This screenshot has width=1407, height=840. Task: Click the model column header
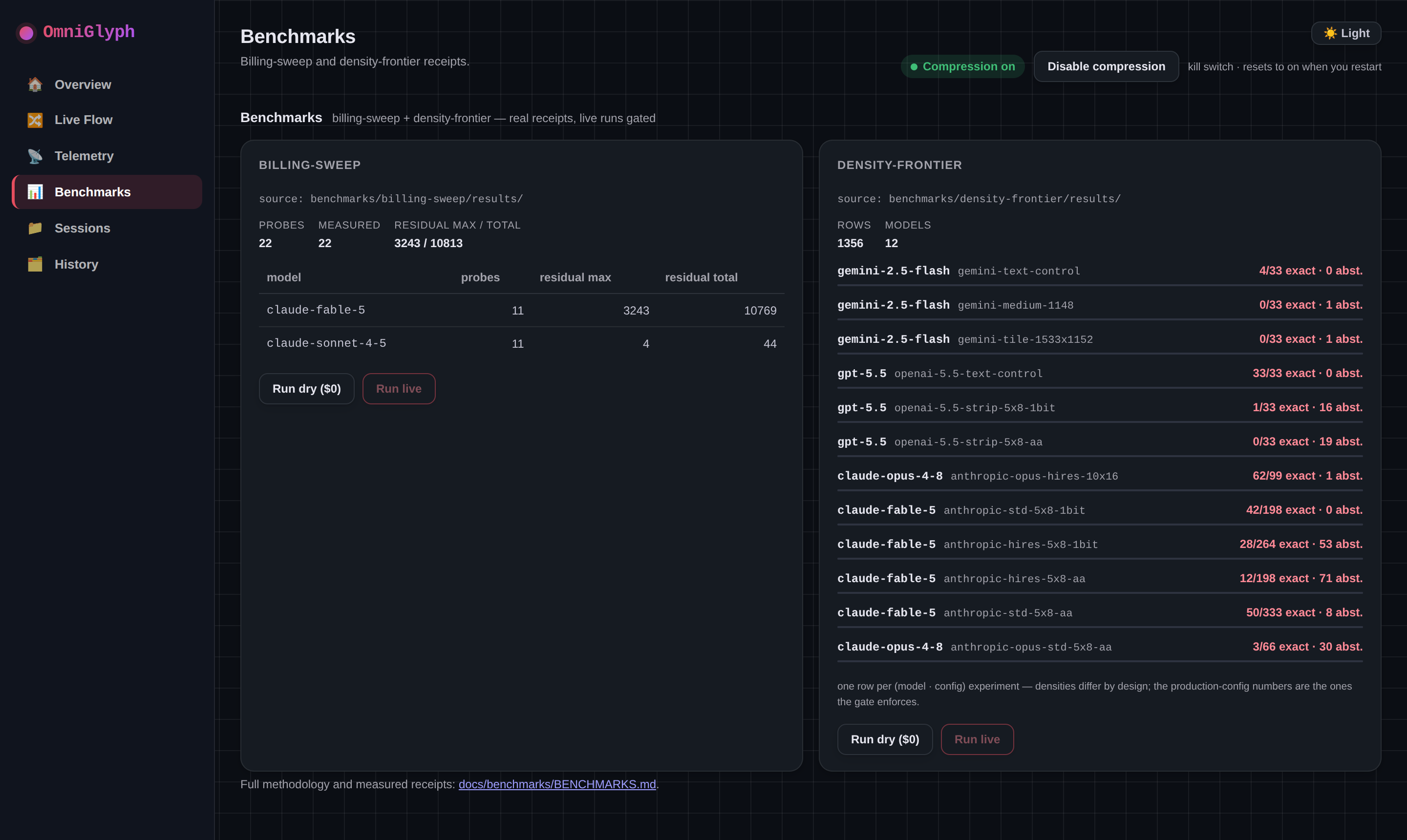tap(284, 277)
